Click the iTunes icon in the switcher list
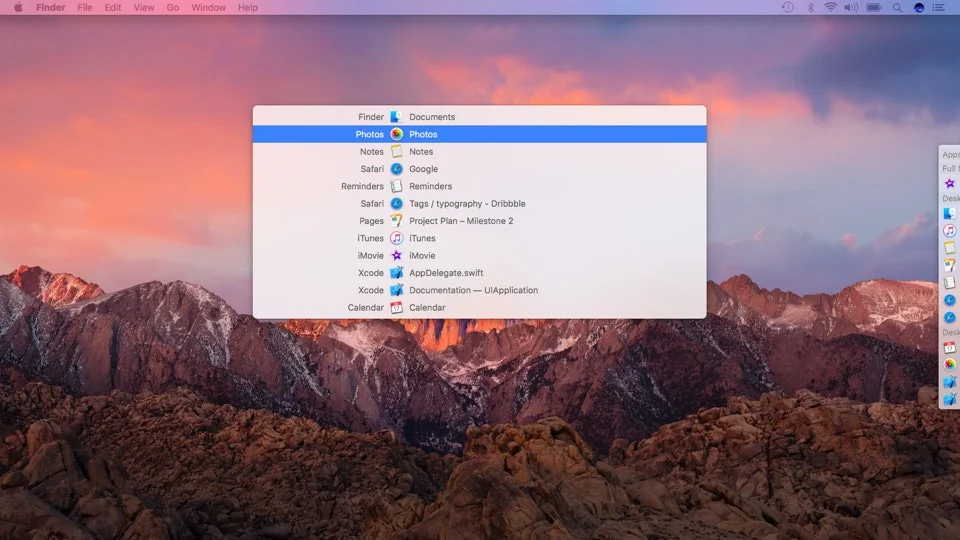Viewport: 960px width, 540px height. pyautogui.click(x=396, y=238)
